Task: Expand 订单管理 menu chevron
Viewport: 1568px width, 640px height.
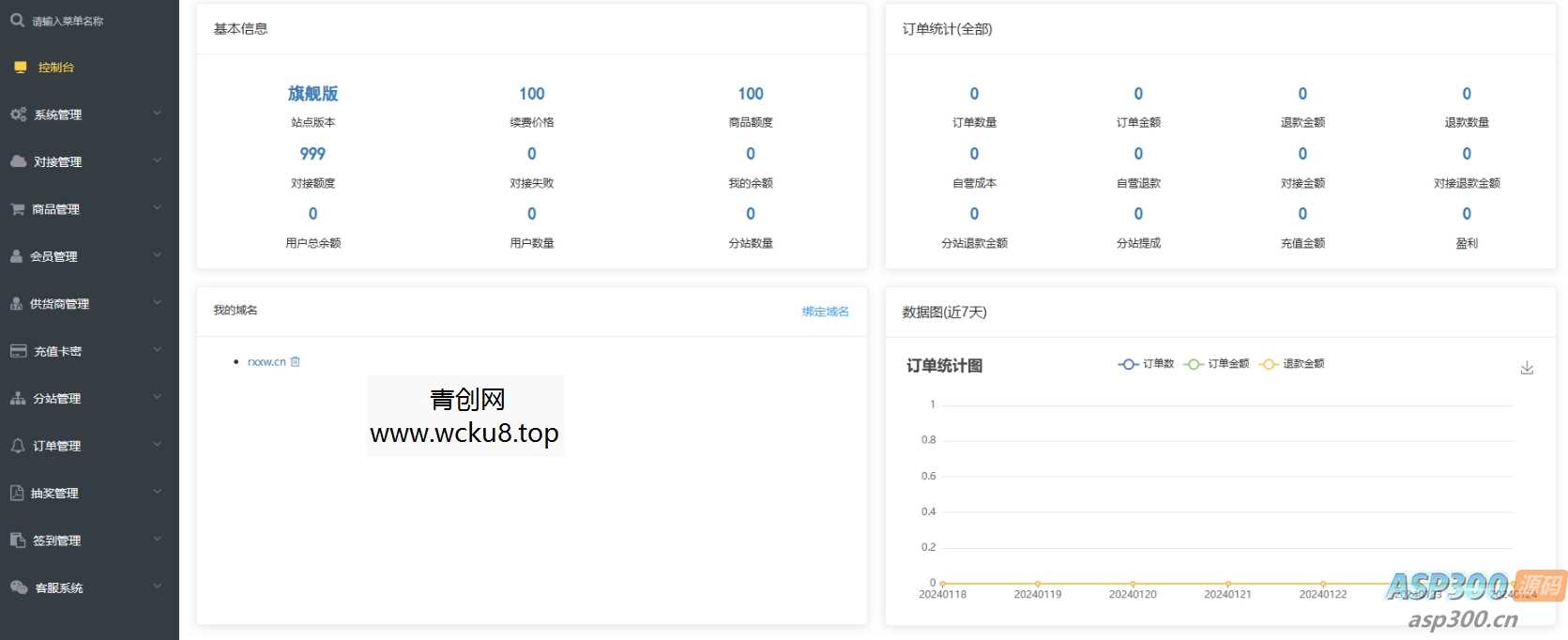Action: 157,444
